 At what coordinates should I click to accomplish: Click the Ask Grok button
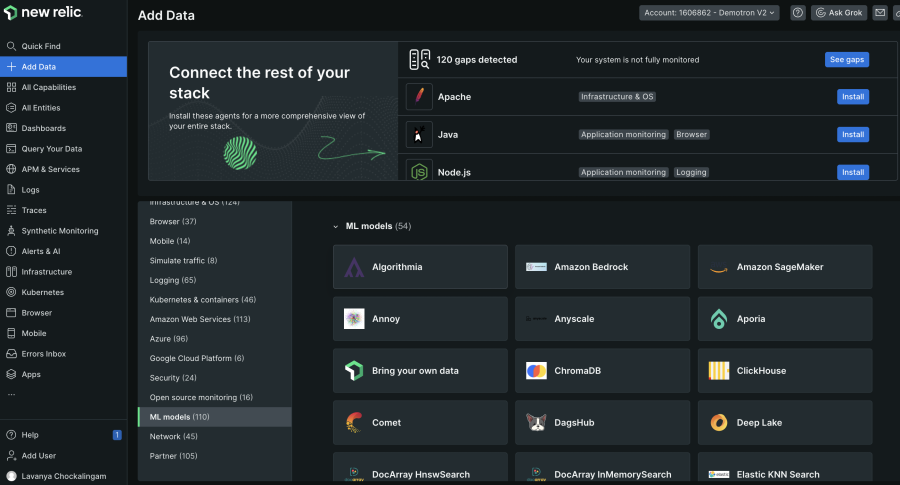[x=839, y=13]
